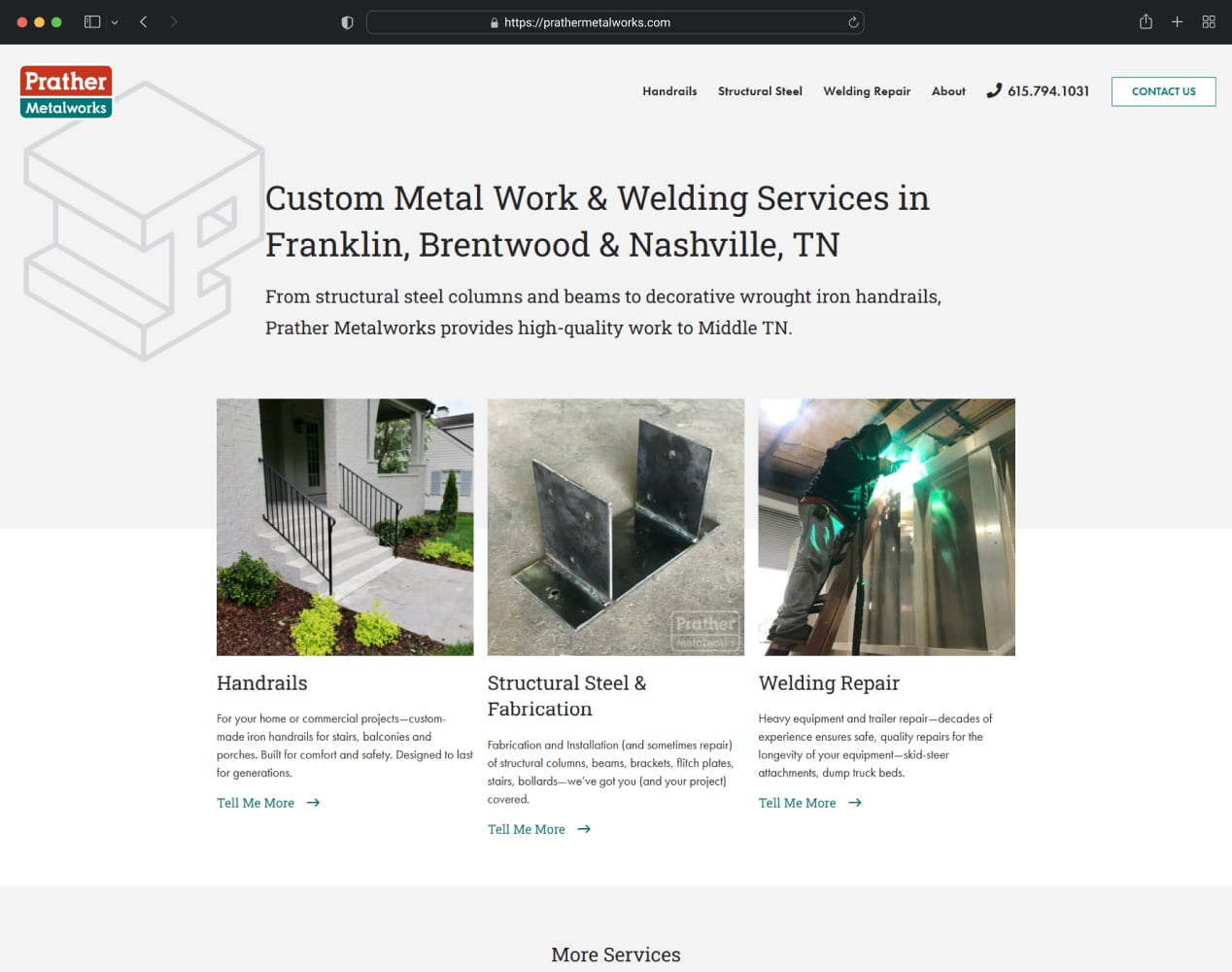The height and width of the screenshot is (972, 1232).
Task: Open the Share icon in toolbar
Action: (x=1146, y=21)
